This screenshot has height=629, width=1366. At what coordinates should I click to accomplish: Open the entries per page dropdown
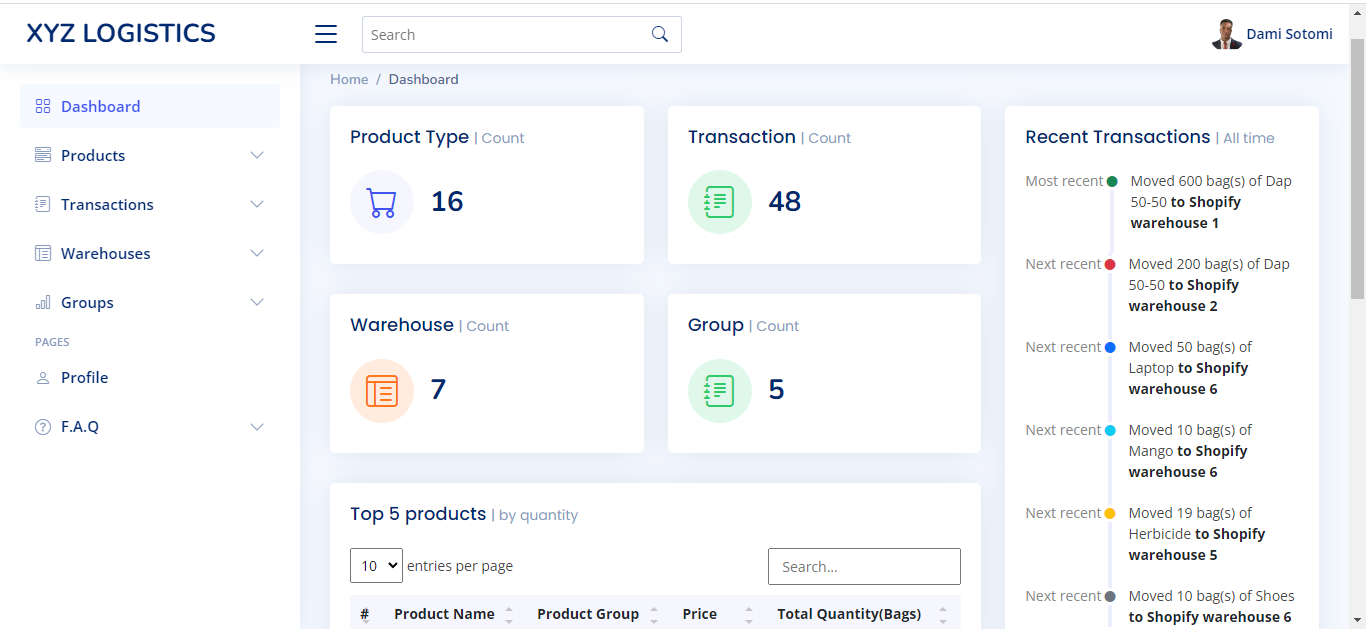tap(376, 565)
